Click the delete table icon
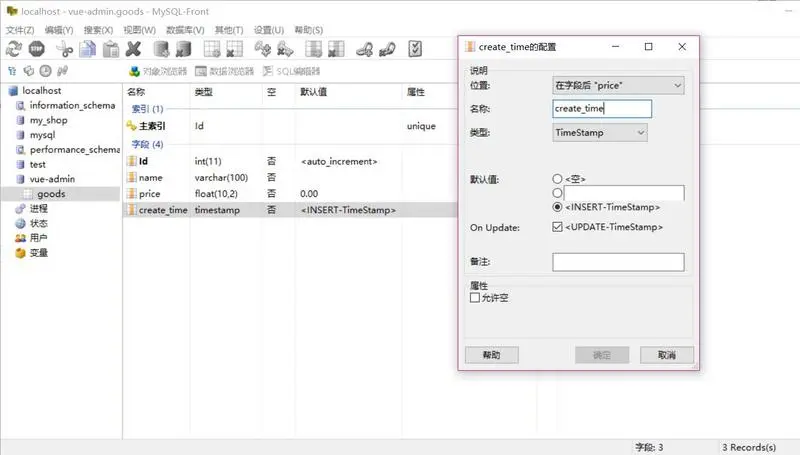The image size is (800, 455). click(x=234, y=49)
